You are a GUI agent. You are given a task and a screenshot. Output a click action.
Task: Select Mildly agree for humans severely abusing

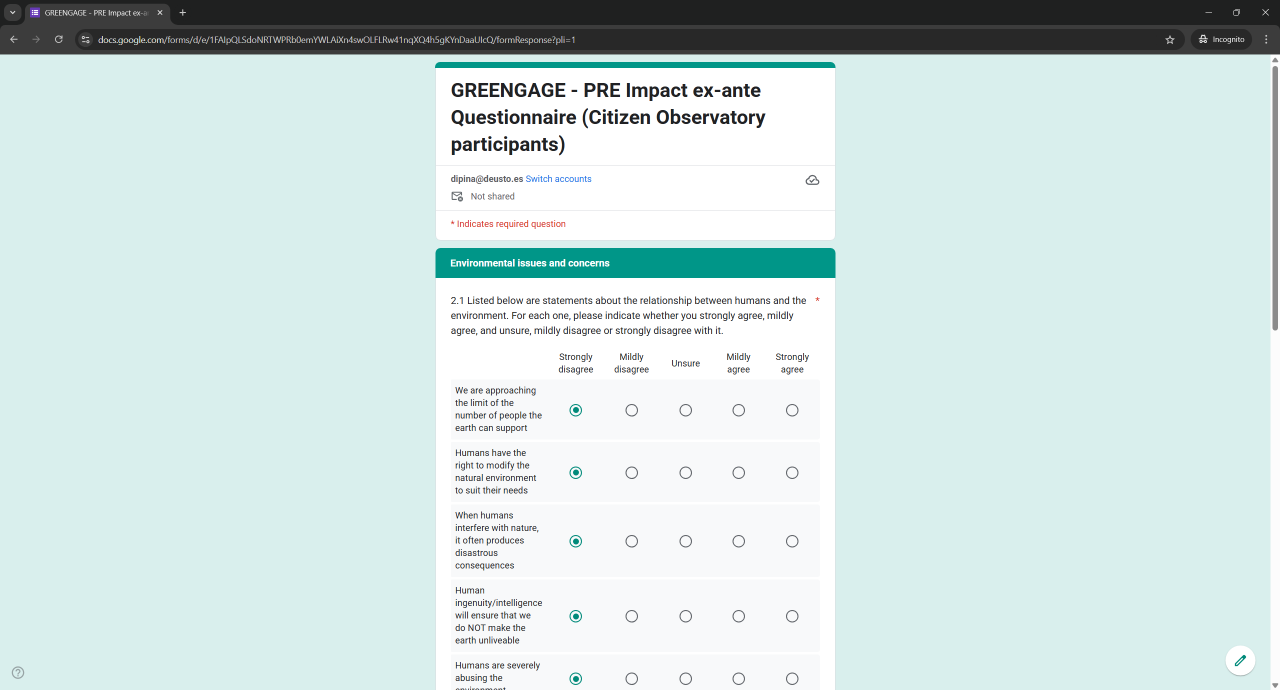coord(739,679)
